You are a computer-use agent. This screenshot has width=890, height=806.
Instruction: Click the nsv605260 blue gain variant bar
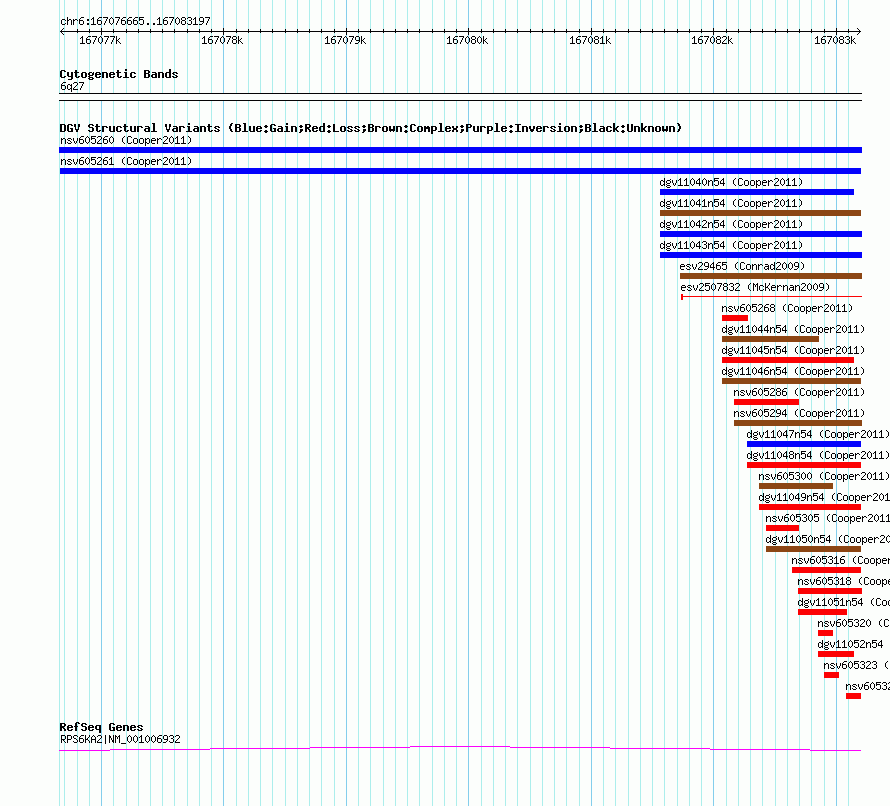click(460, 150)
